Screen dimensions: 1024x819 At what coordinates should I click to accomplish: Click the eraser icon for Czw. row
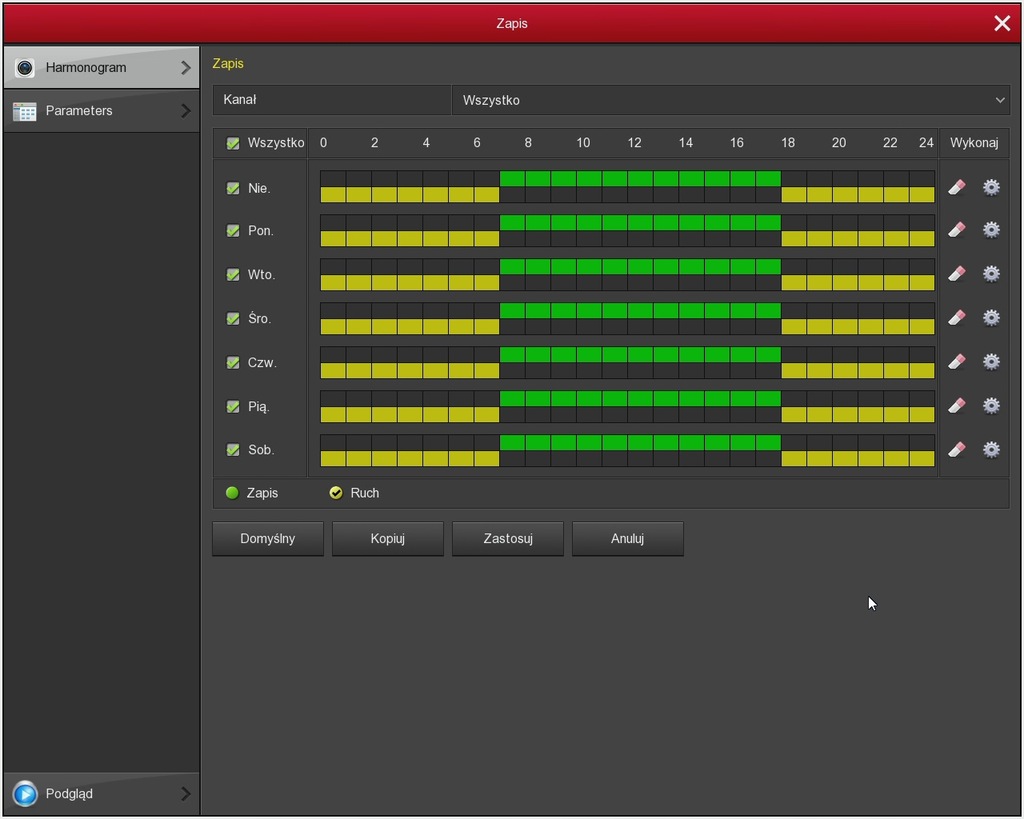pyautogui.click(x=957, y=361)
